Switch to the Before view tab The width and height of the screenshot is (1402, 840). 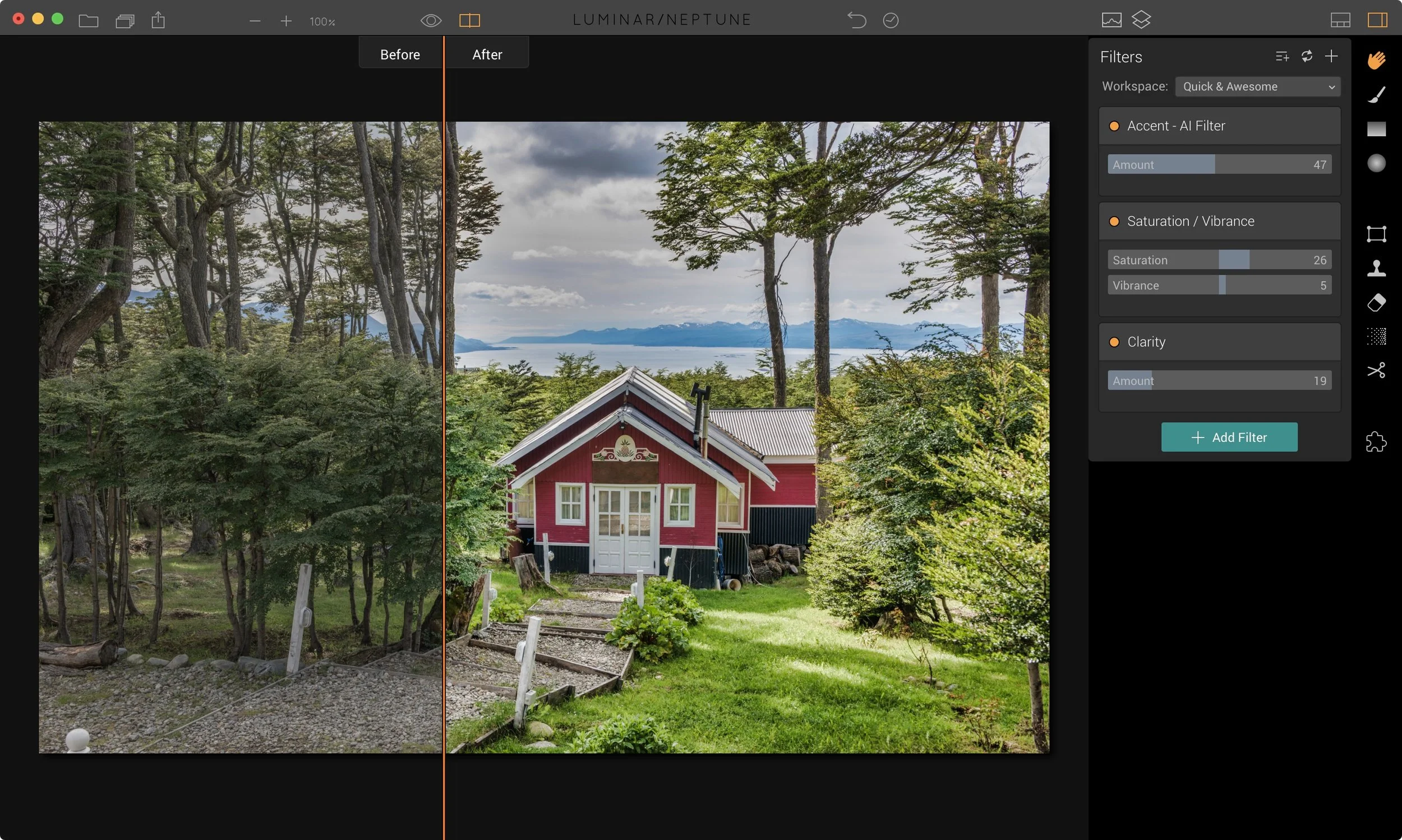click(400, 53)
